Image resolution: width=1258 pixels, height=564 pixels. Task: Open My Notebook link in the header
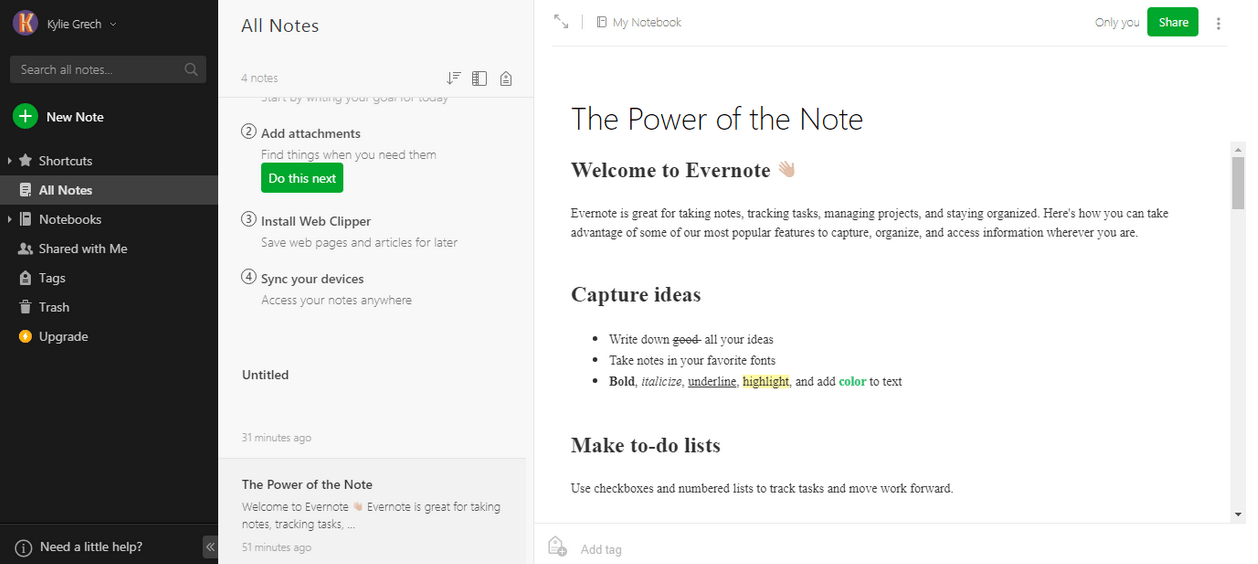point(647,22)
